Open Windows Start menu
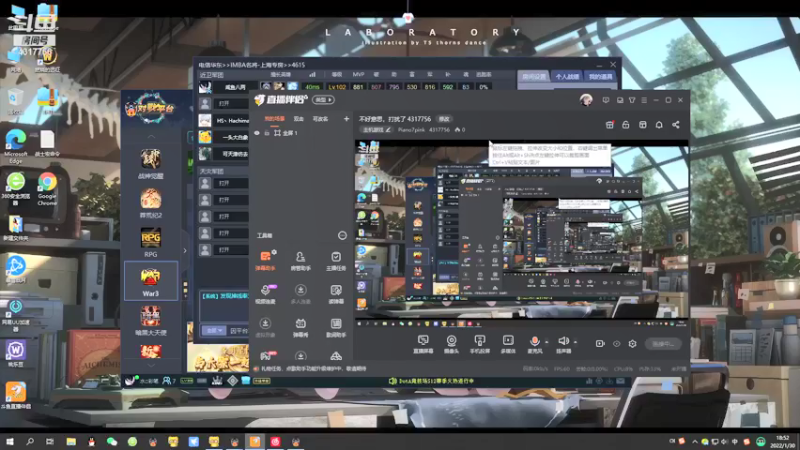This screenshot has height=450, width=800. coord(10,441)
